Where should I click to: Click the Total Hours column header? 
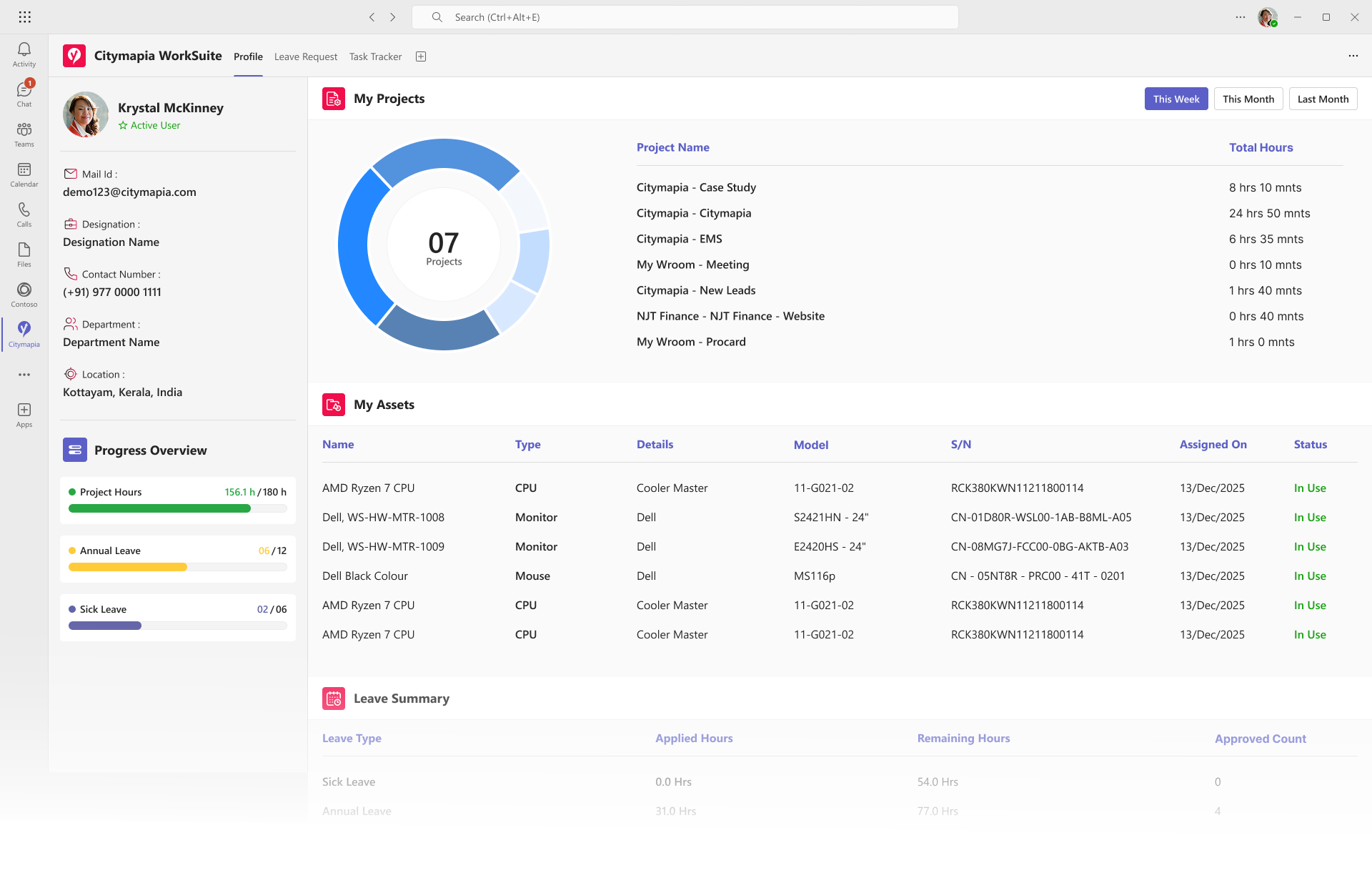[1261, 147]
